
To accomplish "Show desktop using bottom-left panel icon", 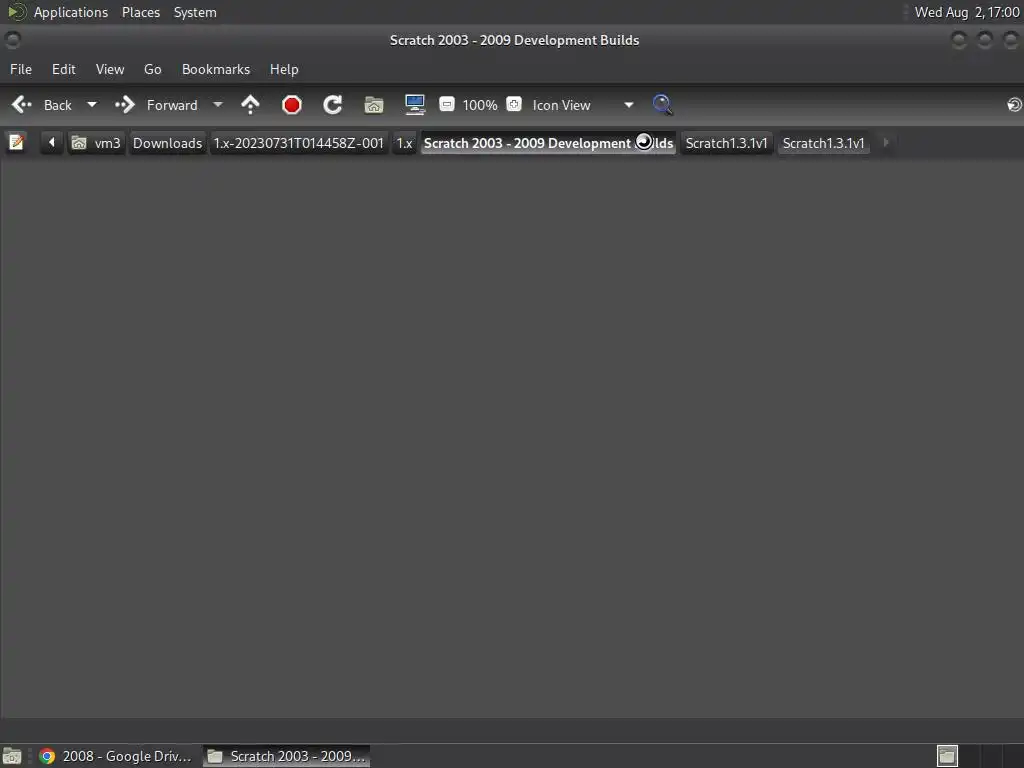I will 12,756.
